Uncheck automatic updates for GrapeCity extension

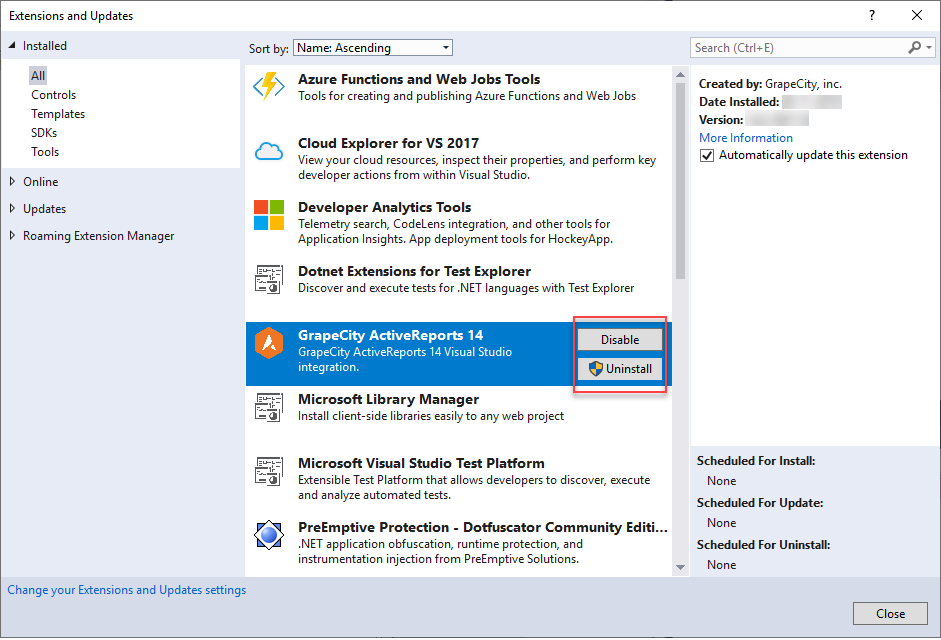[707, 155]
